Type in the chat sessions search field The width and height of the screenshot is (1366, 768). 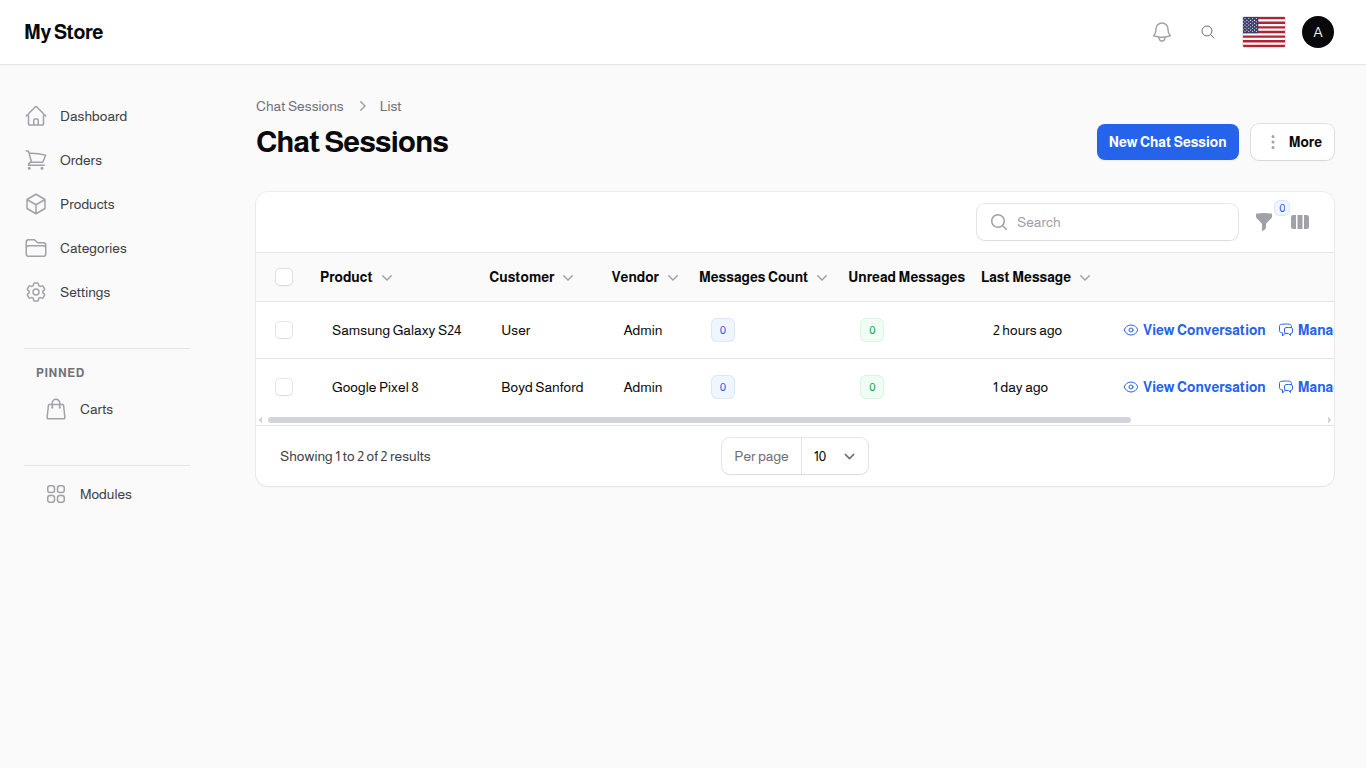1107,222
